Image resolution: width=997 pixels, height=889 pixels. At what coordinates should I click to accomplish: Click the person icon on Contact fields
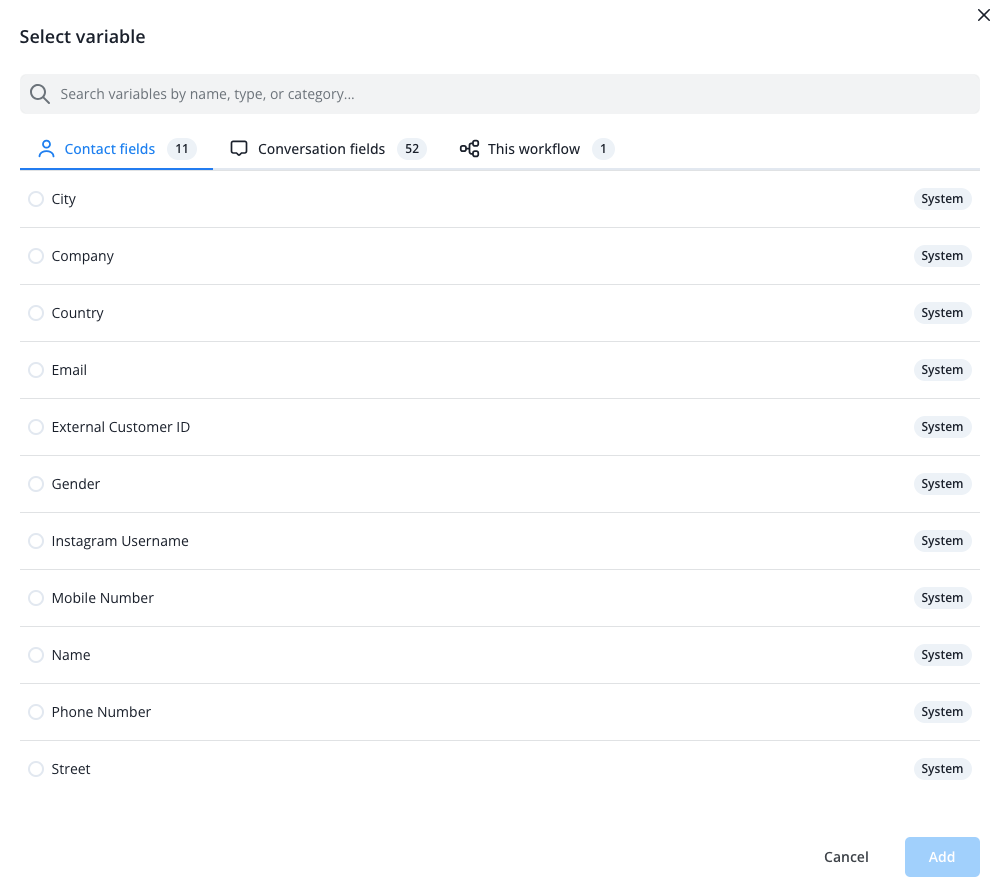[46, 149]
